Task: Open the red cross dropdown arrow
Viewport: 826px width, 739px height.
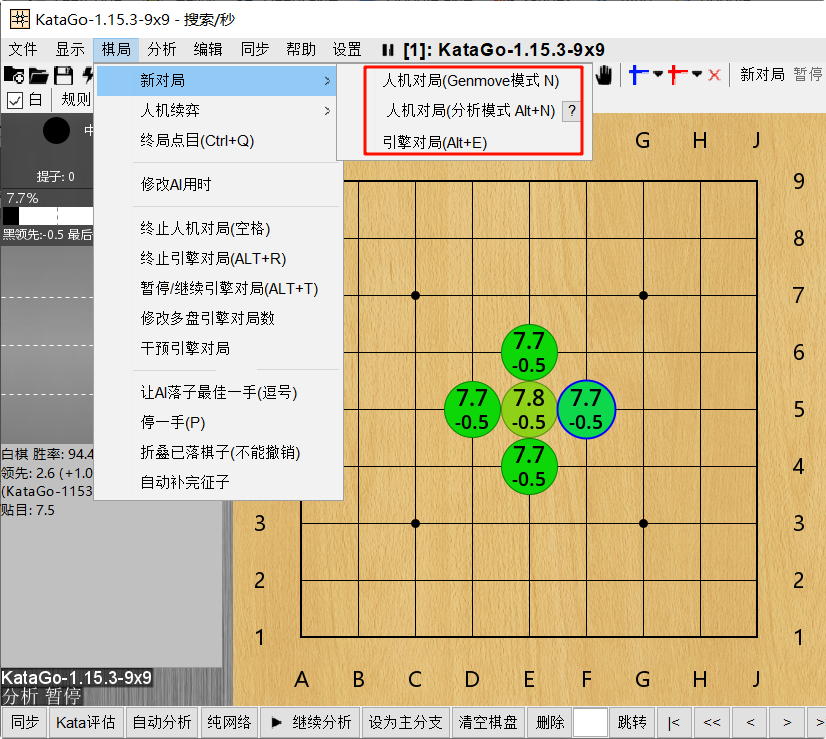Action: point(695,74)
